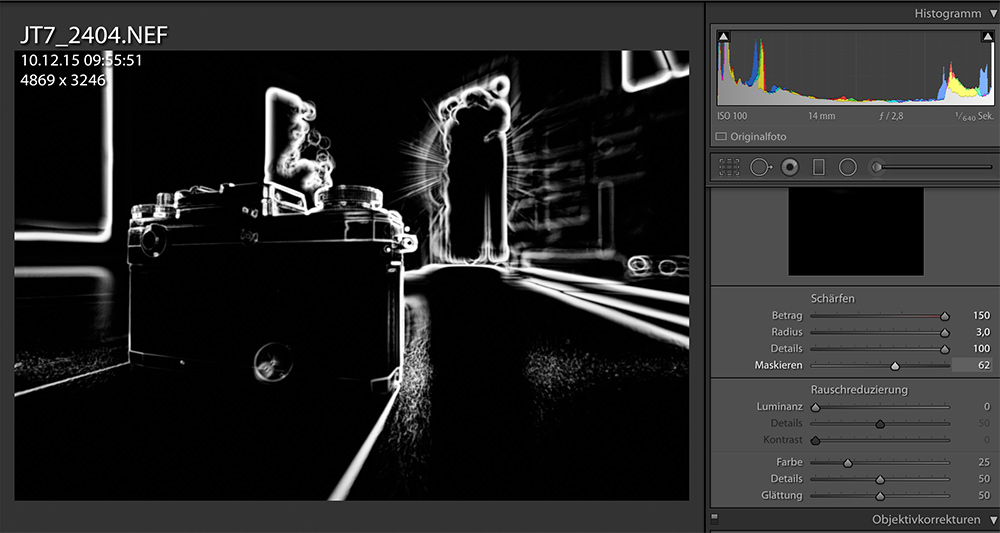Click the Betrag sharpening slider handle
The width and height of the screenshot is (1000, 533).
pos(944,316)
